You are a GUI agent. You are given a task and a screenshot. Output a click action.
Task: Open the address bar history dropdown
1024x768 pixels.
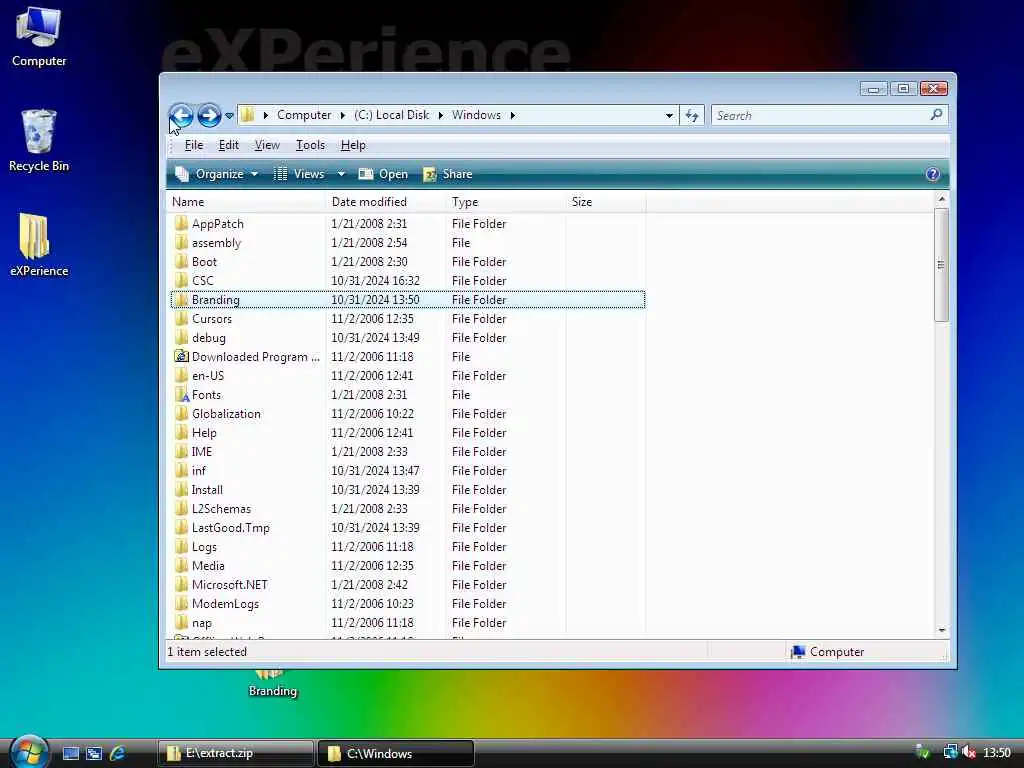pyautogui.click(x=669, y=116)
